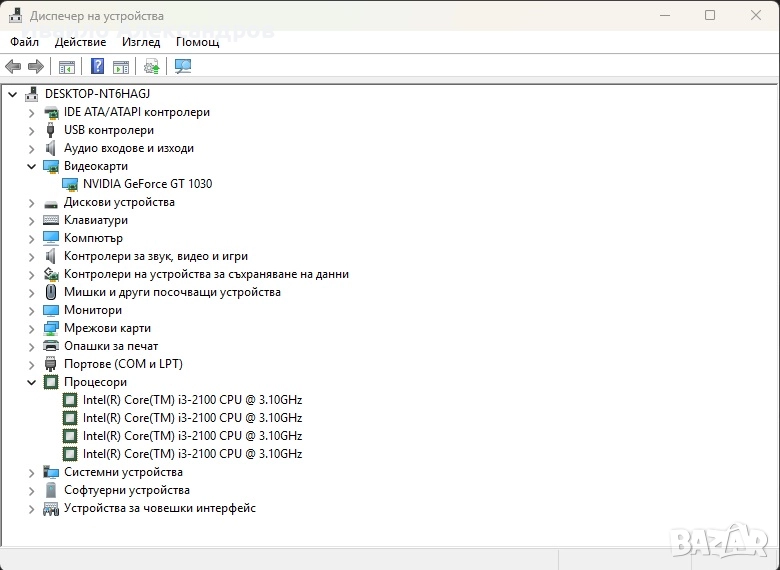Click the Back arrow toolbar icon
Image resolution: width=780 pixels, height=570 pixels.
click(13, 67)
